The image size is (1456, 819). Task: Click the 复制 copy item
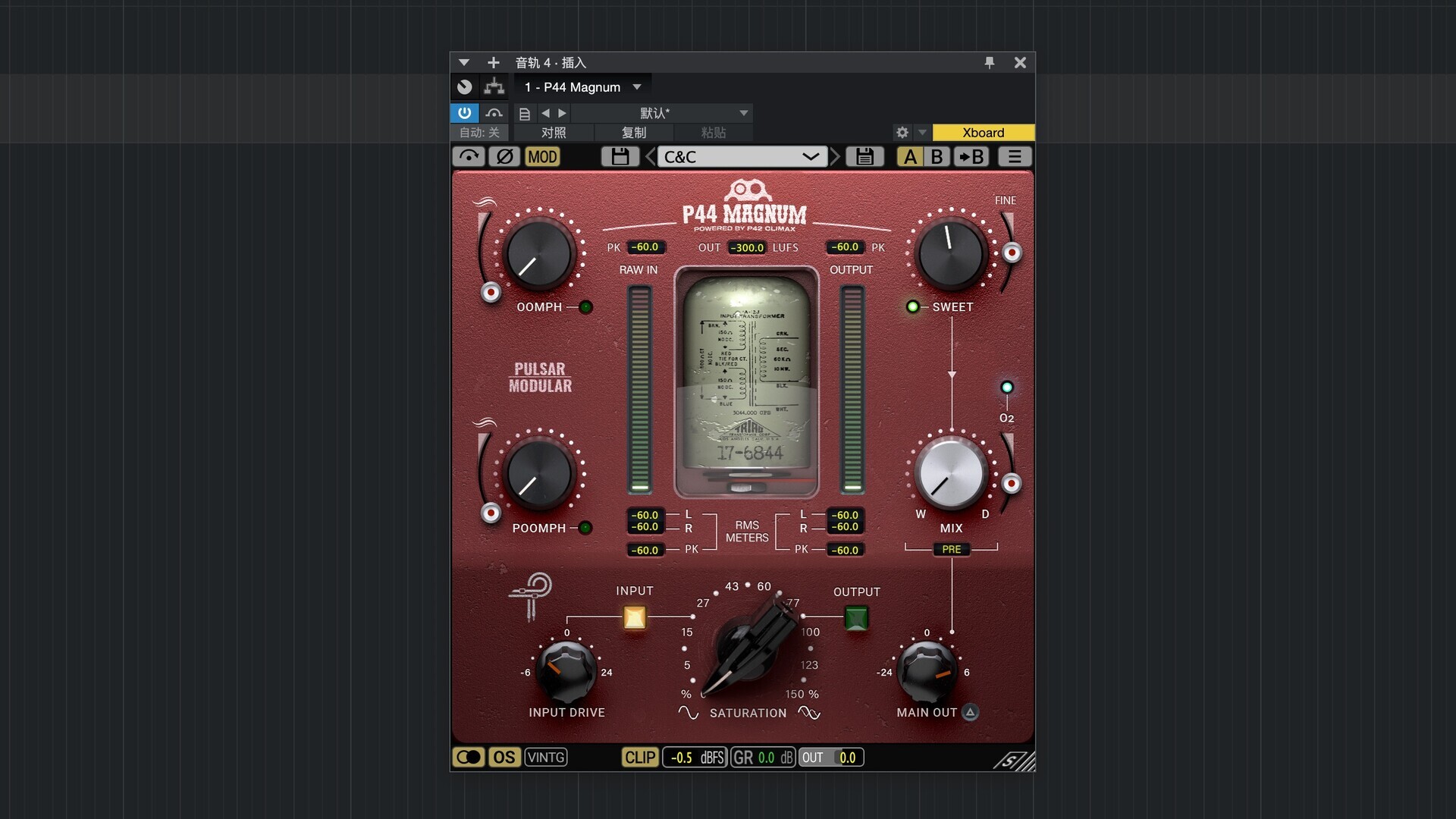pyautogui.click(x=633, y=133)
